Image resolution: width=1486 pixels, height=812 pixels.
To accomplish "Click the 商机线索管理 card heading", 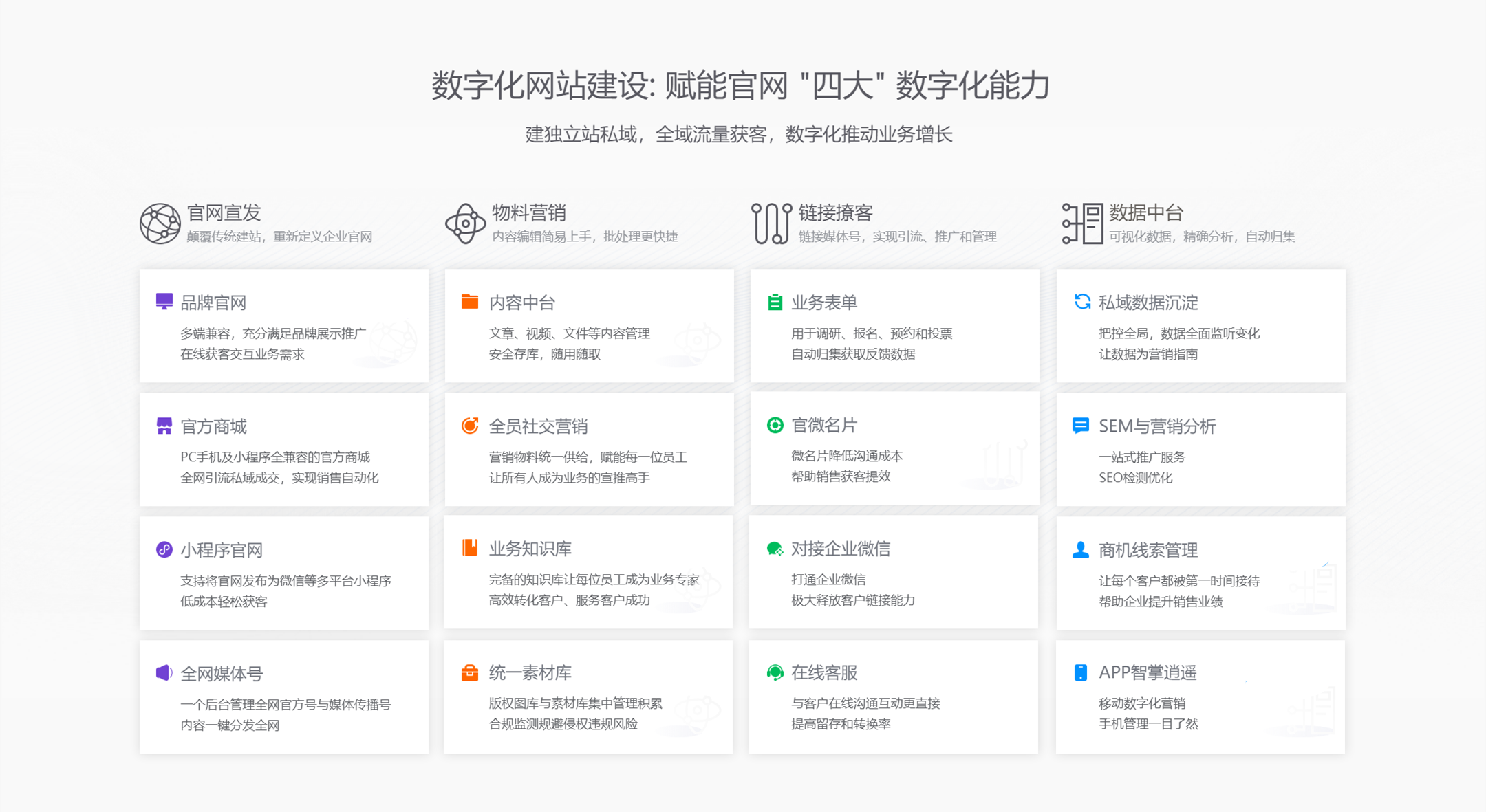I will pos(1148,550).
